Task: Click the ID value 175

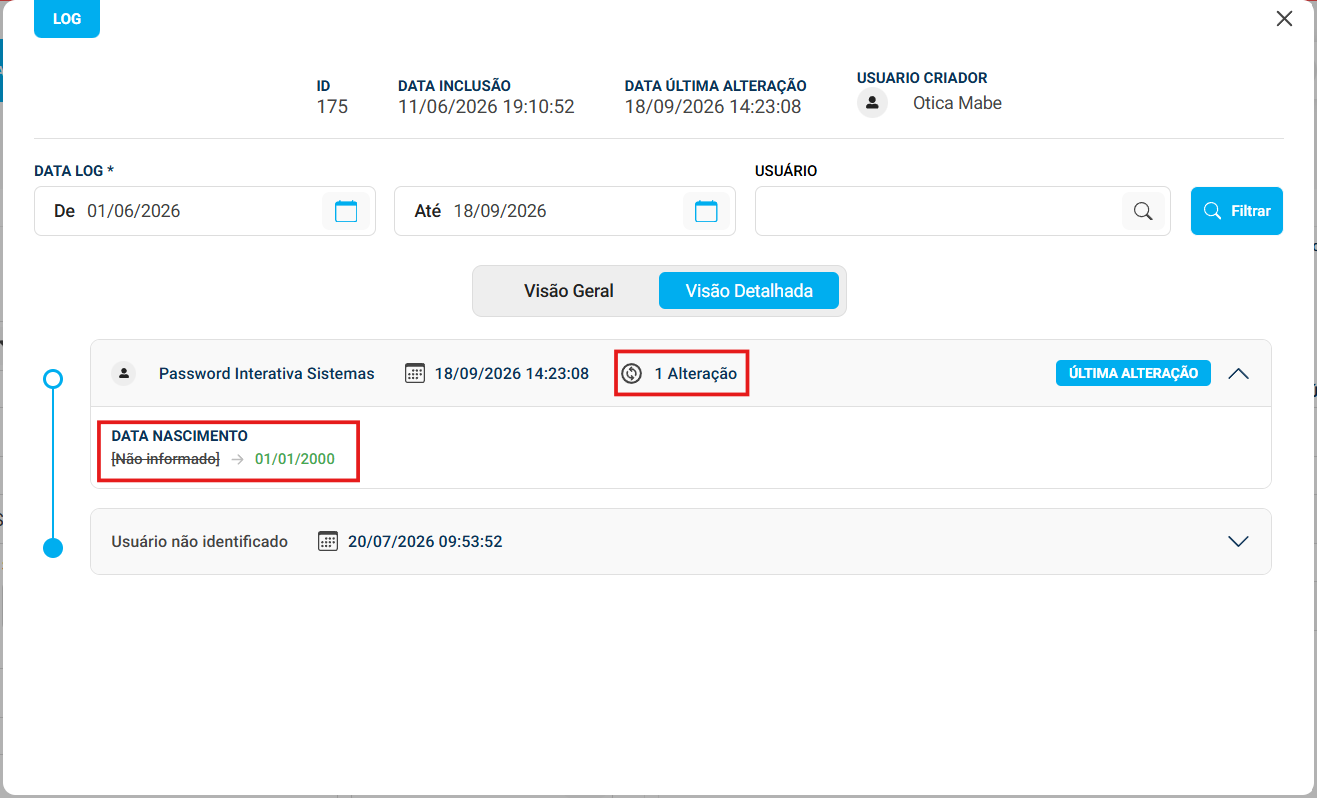Action: coord(332,107)
